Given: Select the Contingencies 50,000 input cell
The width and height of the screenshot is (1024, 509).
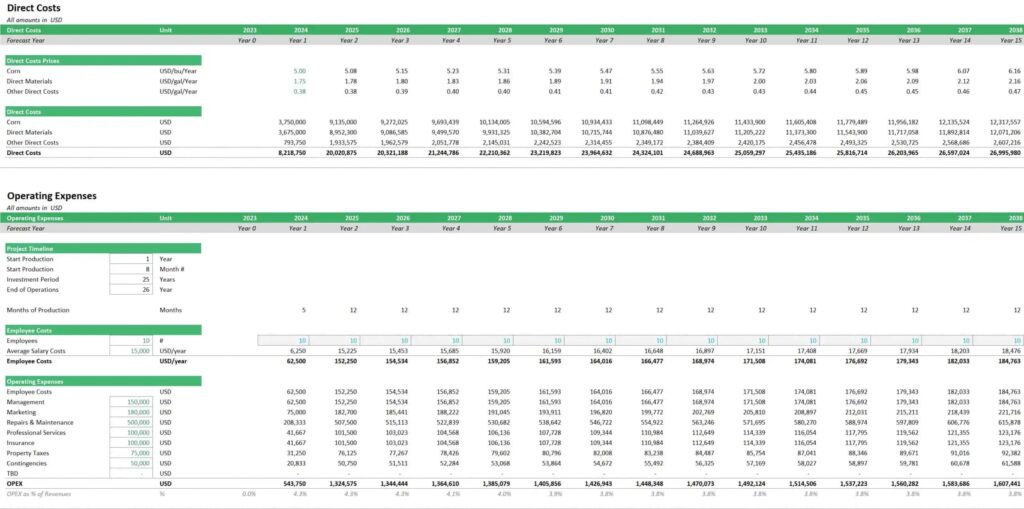Looking at the screenshot, I should coord(131,463).
